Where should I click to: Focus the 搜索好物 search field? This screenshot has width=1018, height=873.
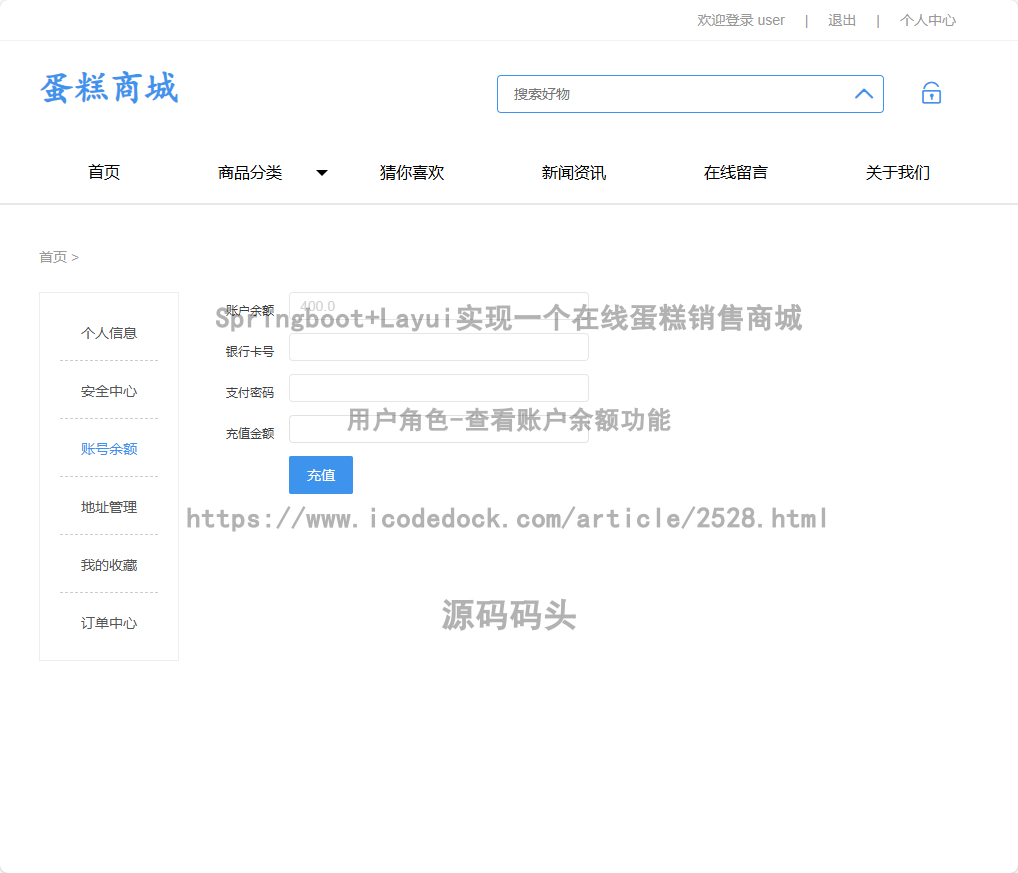690,94
